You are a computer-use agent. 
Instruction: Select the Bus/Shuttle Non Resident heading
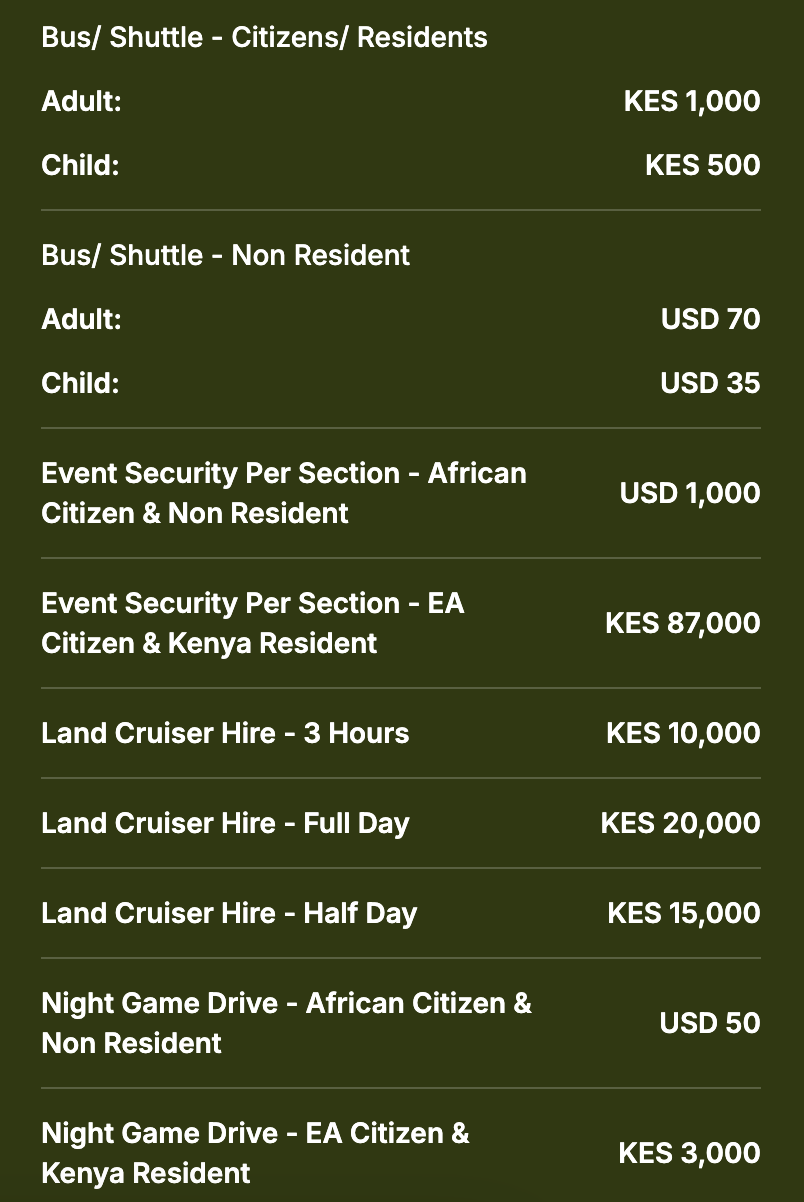(225, 256)
